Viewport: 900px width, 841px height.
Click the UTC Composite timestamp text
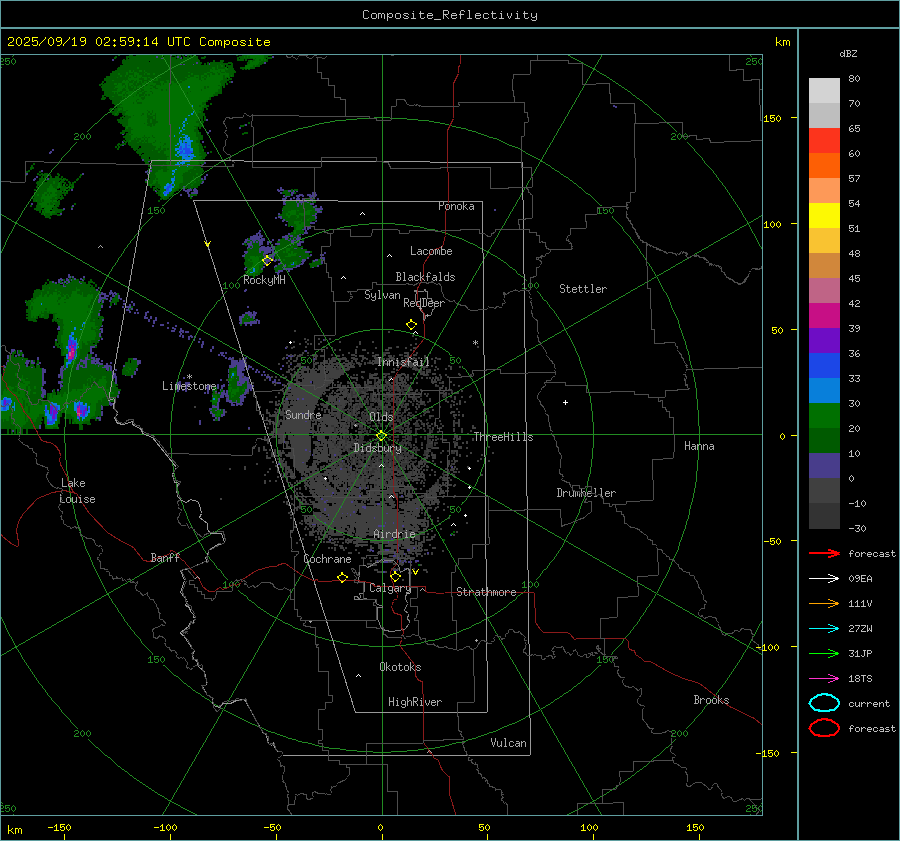click(x=139, y=42)
